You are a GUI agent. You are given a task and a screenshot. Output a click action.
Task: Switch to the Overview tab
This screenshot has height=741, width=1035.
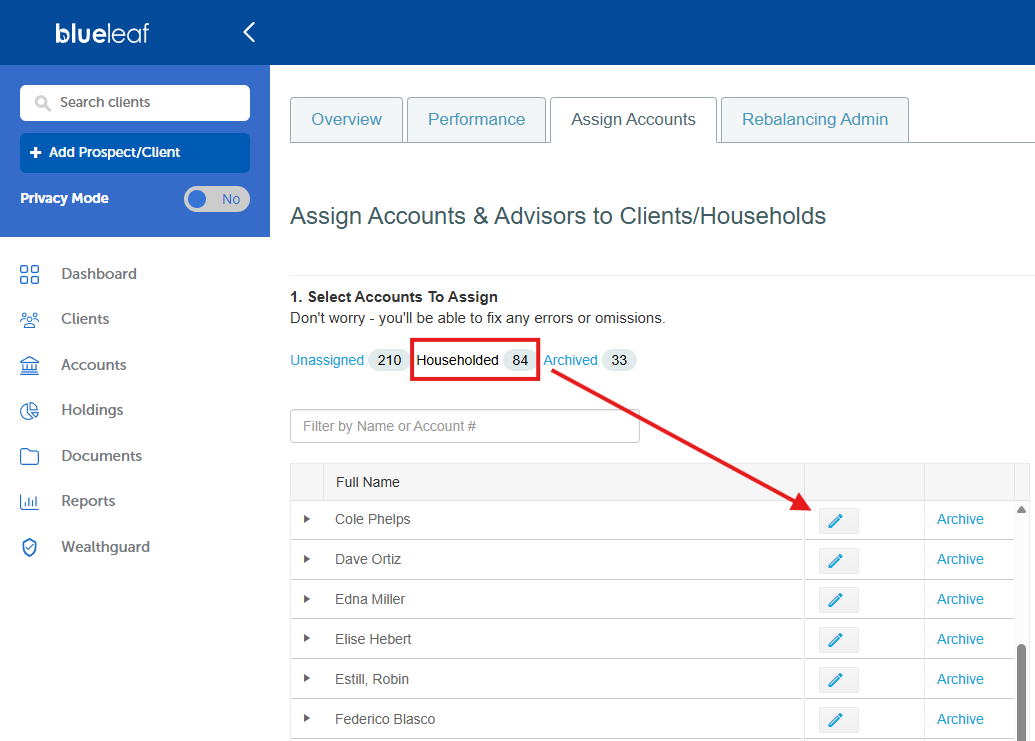coord(347,119)
